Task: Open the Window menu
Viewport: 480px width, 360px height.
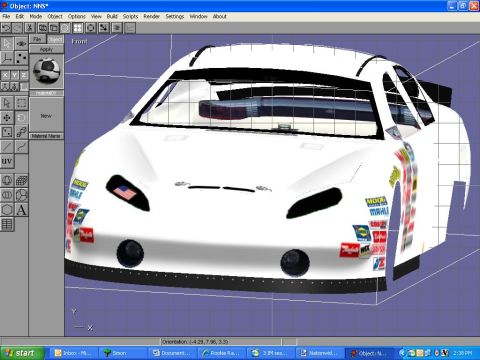Action: (x=198, y=16)
